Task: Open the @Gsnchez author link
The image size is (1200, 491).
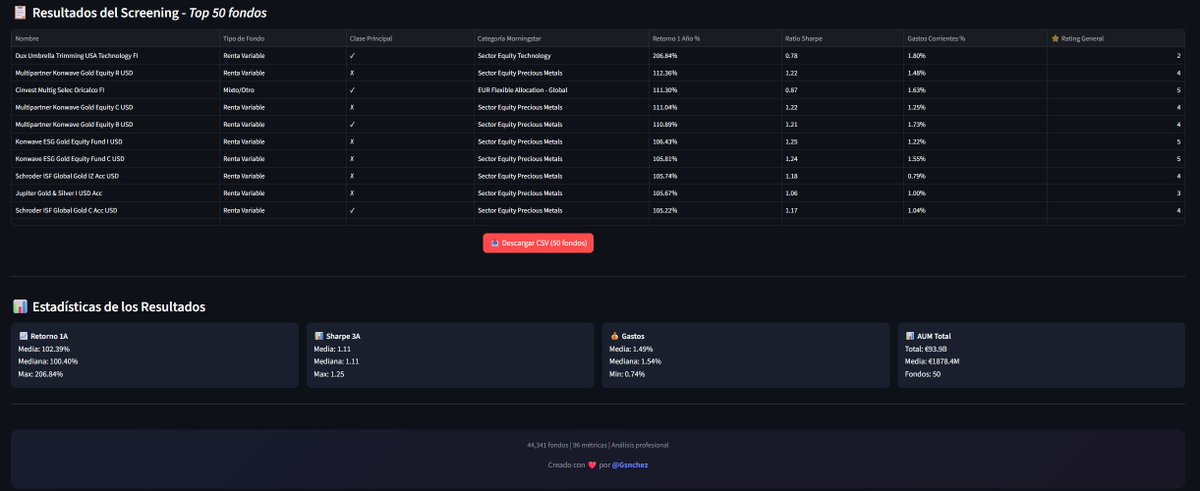Action: 632,465
